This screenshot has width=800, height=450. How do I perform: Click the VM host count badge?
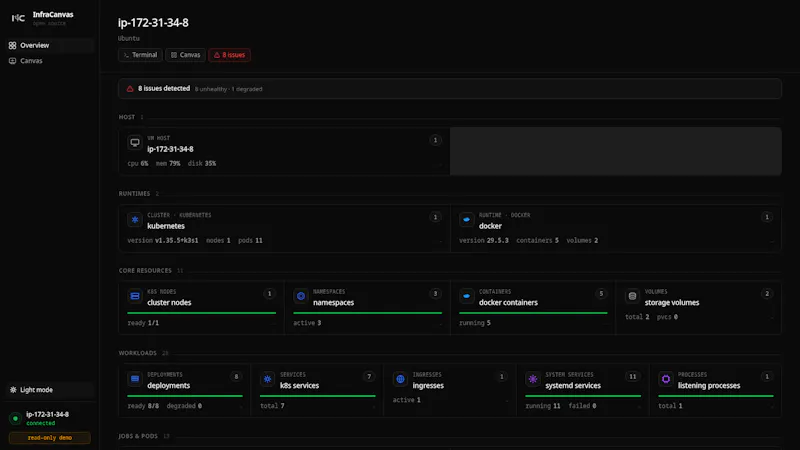pyautogui.click(x=435, y=140)
